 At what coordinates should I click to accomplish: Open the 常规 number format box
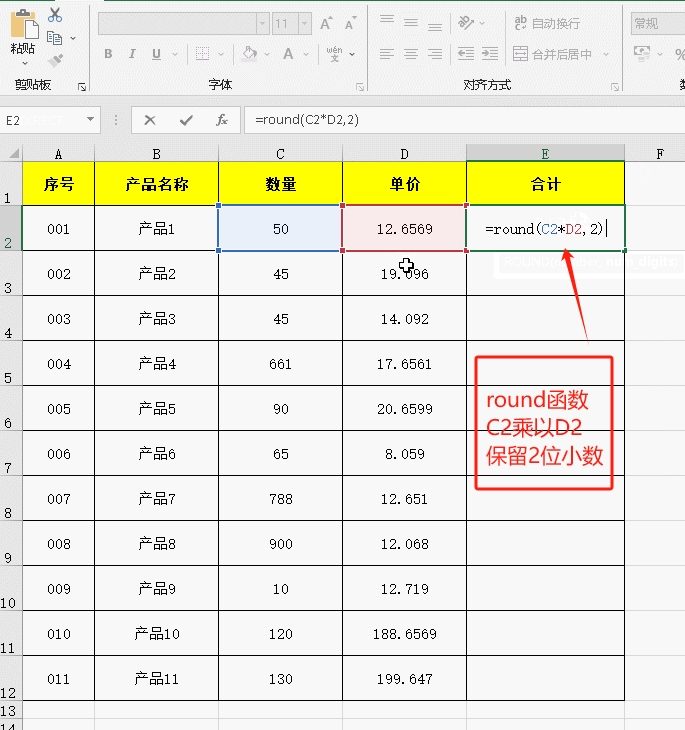tap(658, 24)
